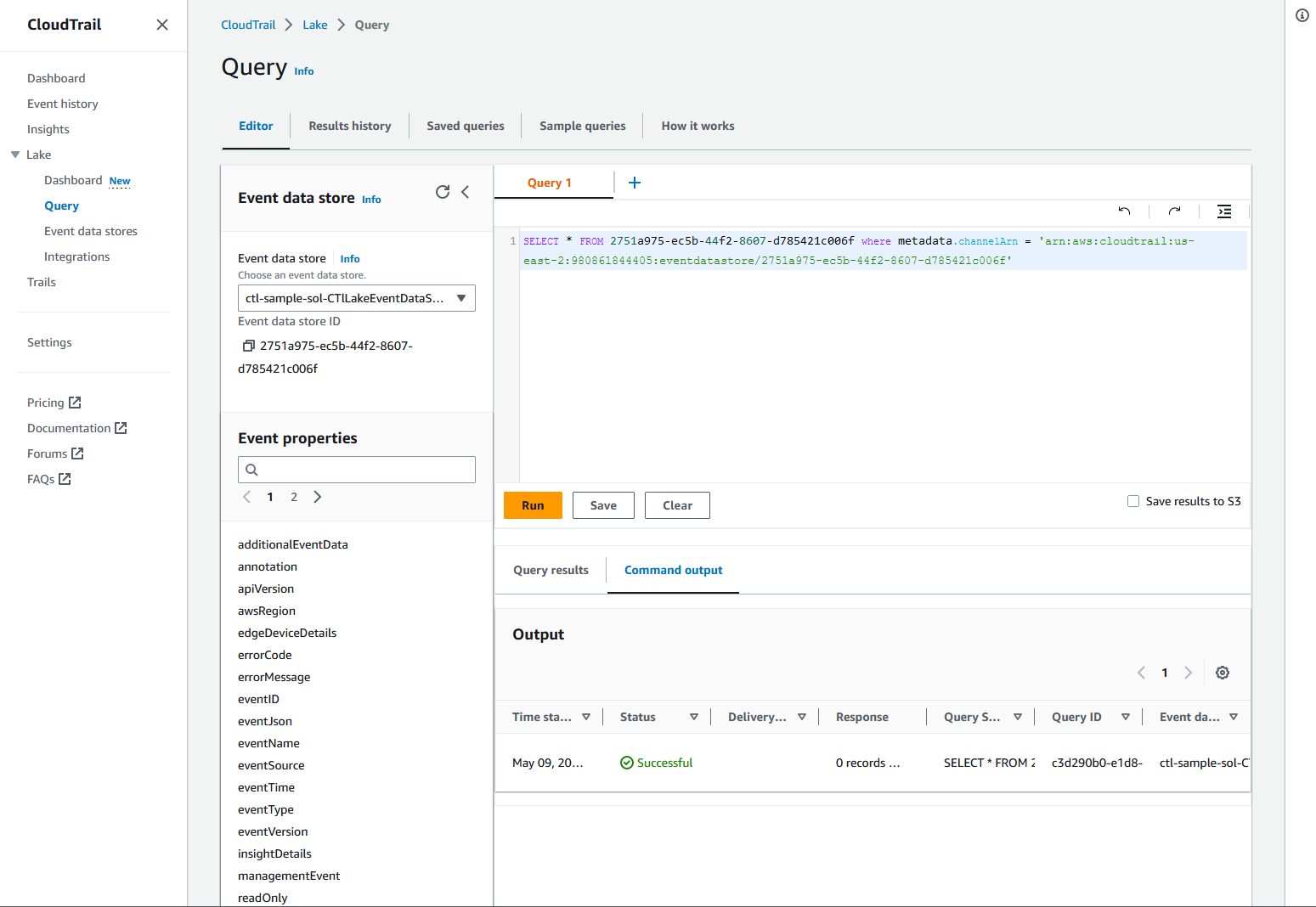
Task: Sort by the Query ID column
Action: click(x=1126, y=717)
